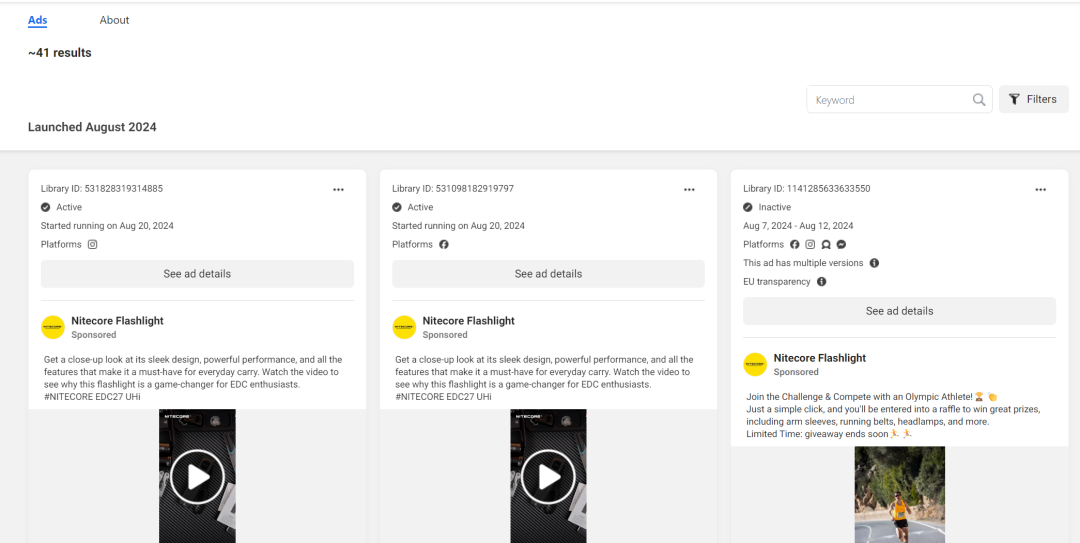Screen dimensions: 1080x543
Task: Select the Ads tab
Action: [37, 20]
